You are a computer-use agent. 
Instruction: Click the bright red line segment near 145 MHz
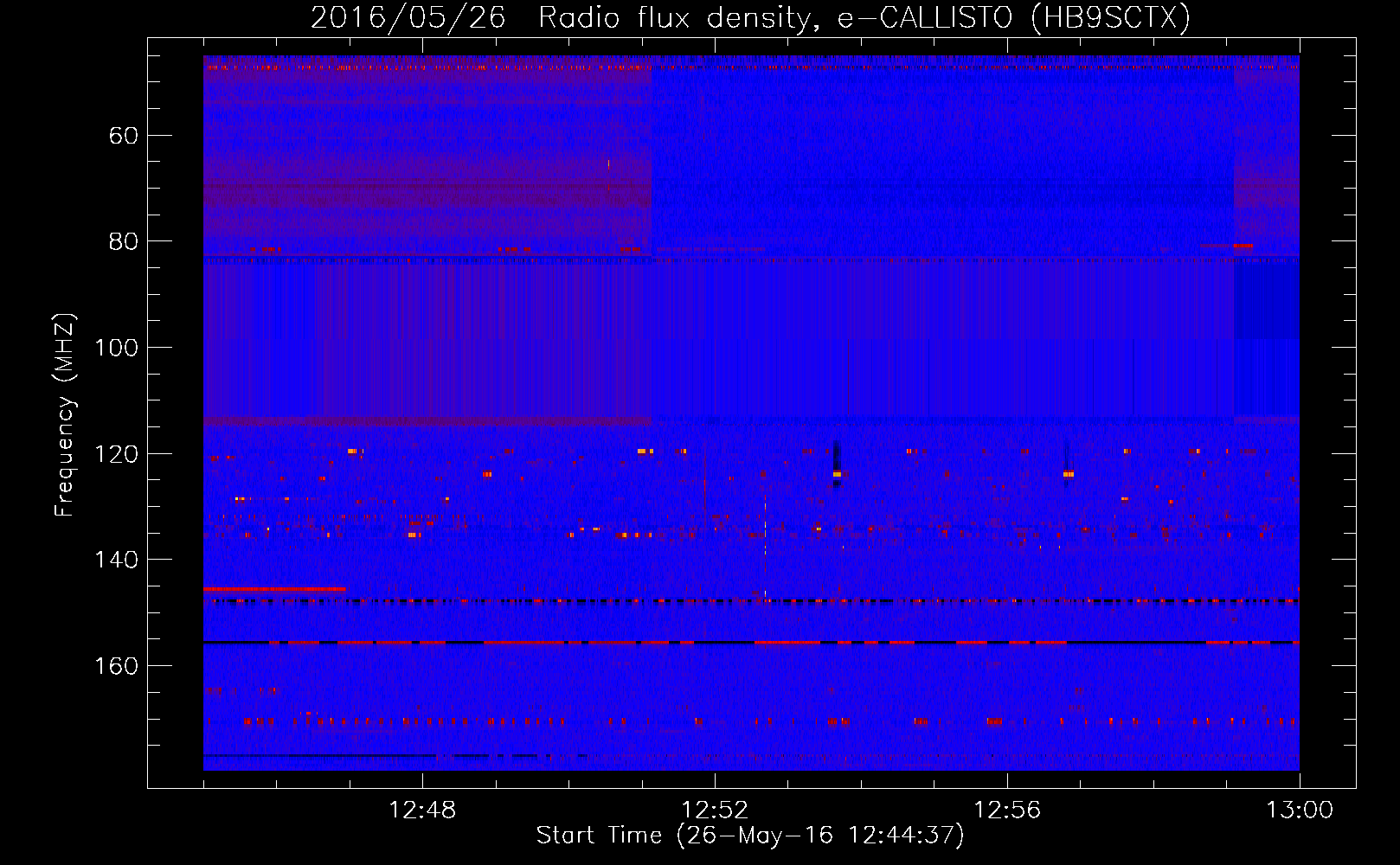pyautogui.click(x=274, y=589)
